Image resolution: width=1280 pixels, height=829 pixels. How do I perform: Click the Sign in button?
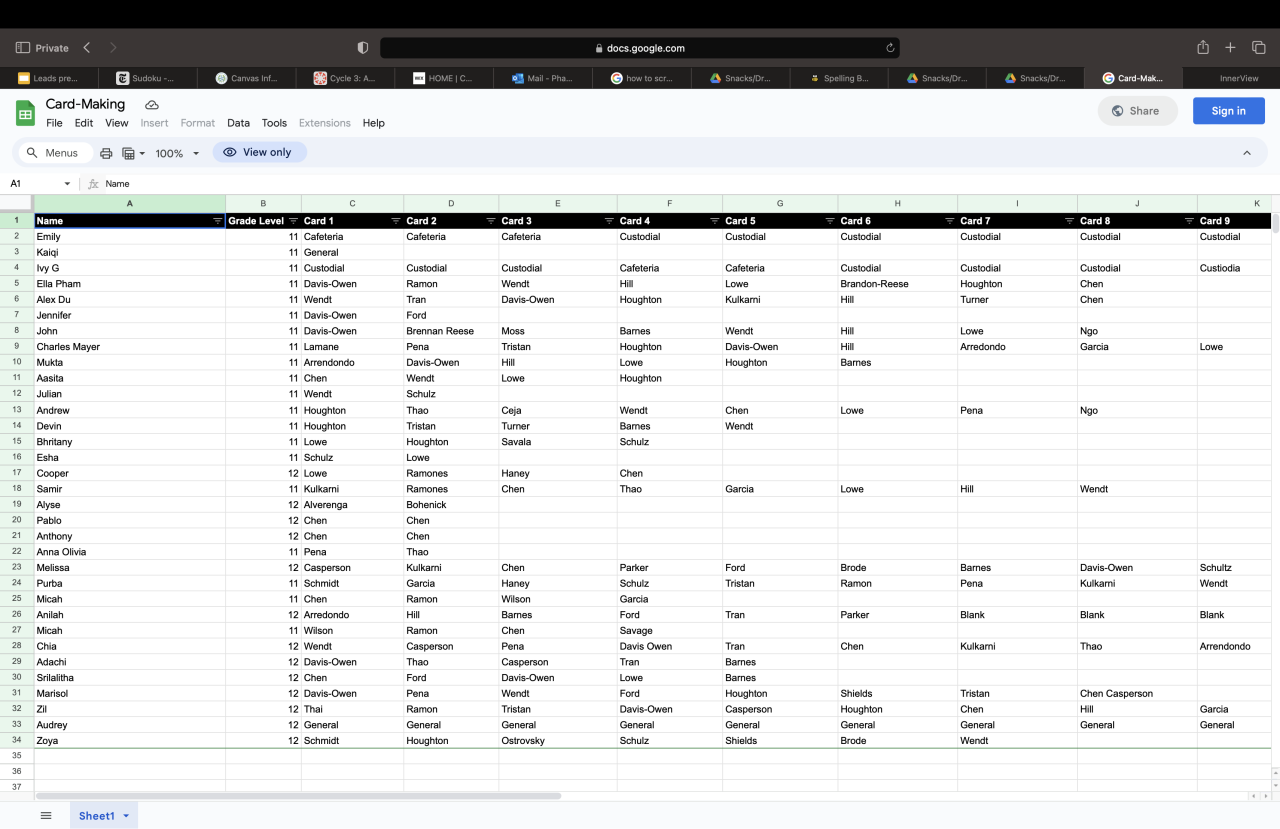(x=1229, y=111)
